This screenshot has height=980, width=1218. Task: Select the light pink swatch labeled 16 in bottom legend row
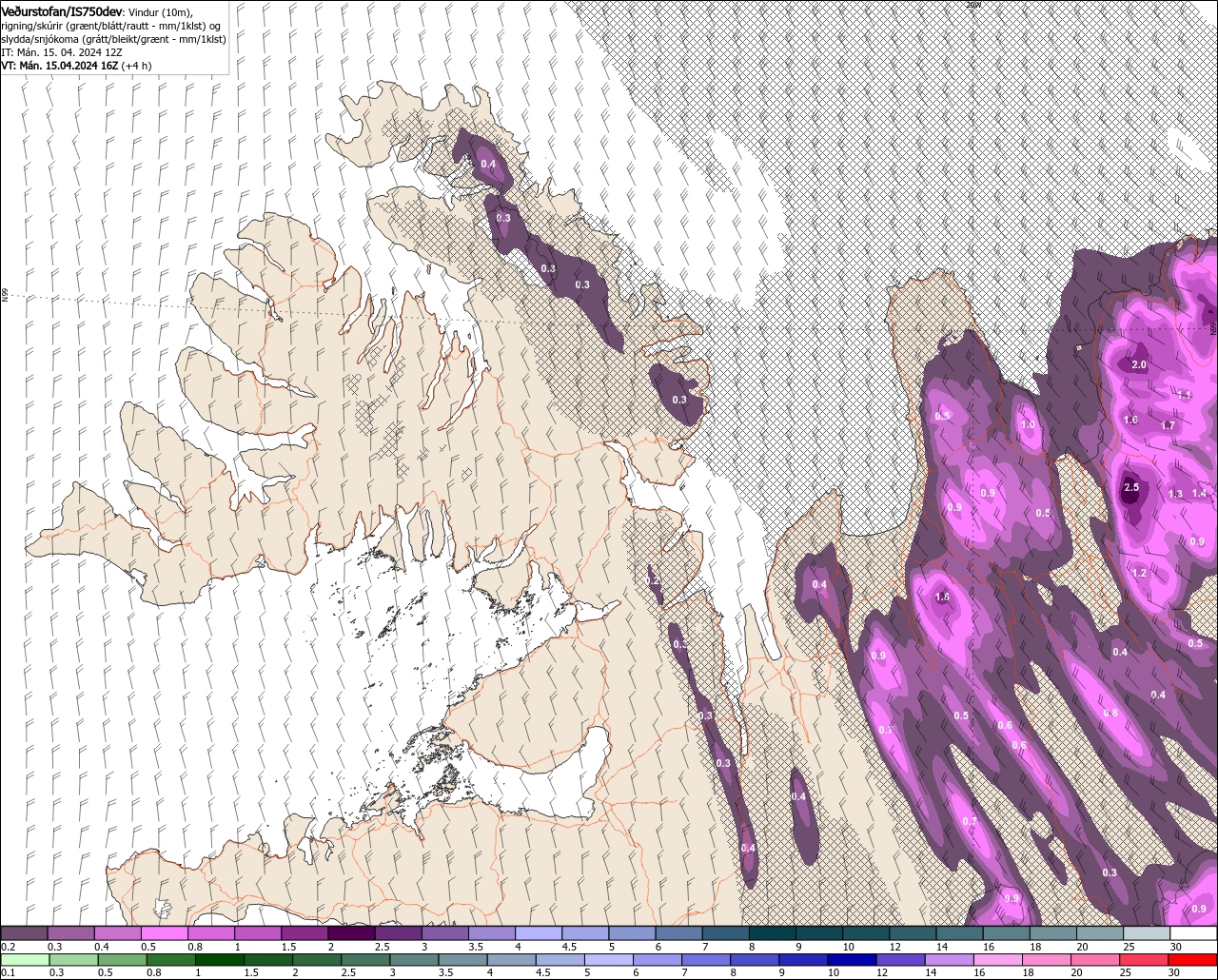click(x=998, y=960)
